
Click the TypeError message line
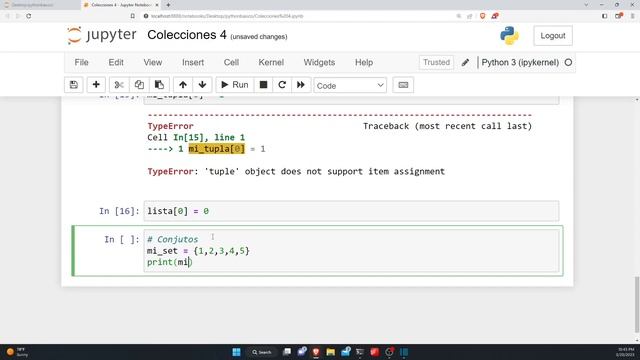coord(296,171)
